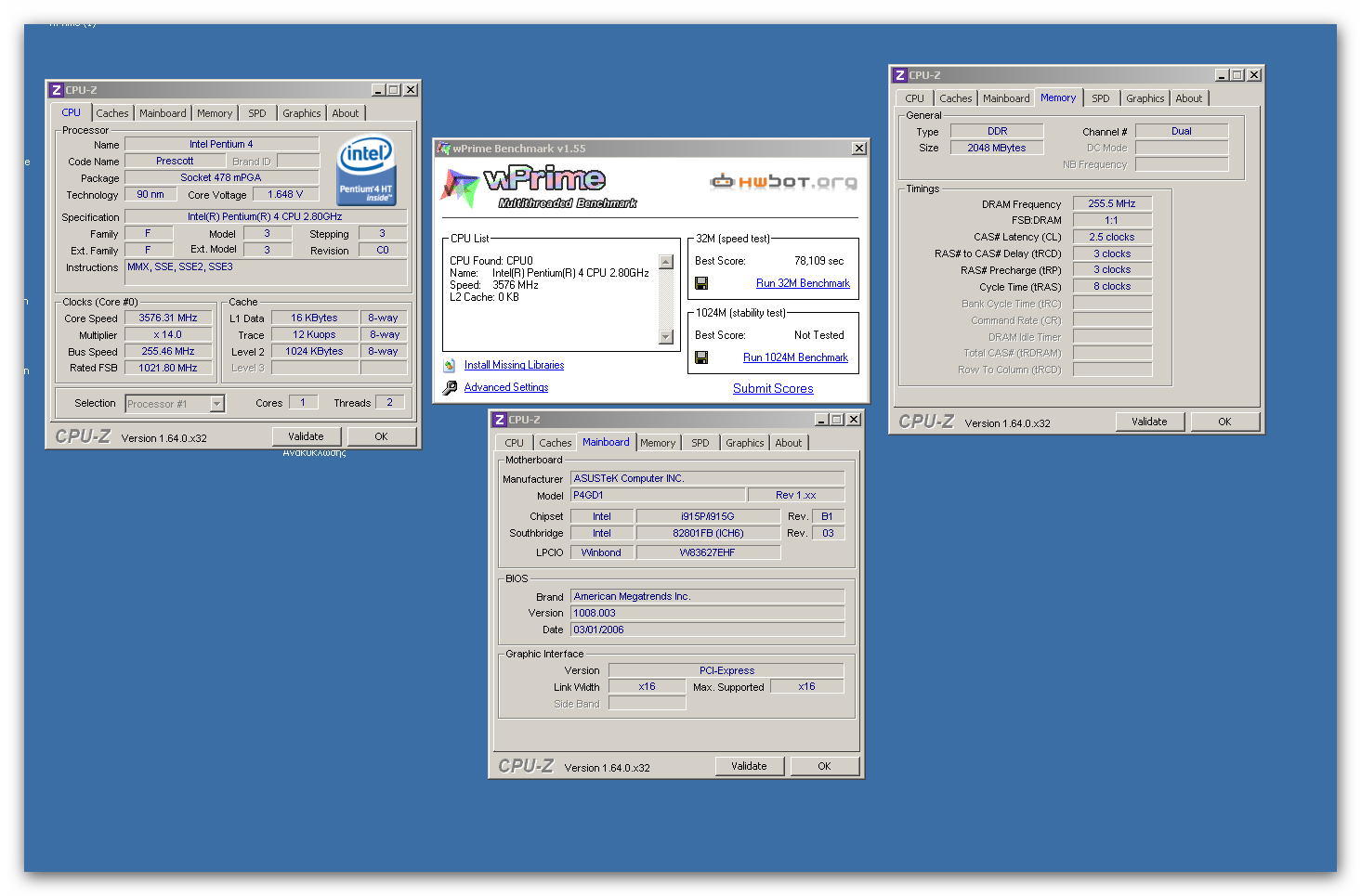Click the CPU-Z title icon in Memory window
This screenshot has width=1361, height=896.
pos(899,75)
